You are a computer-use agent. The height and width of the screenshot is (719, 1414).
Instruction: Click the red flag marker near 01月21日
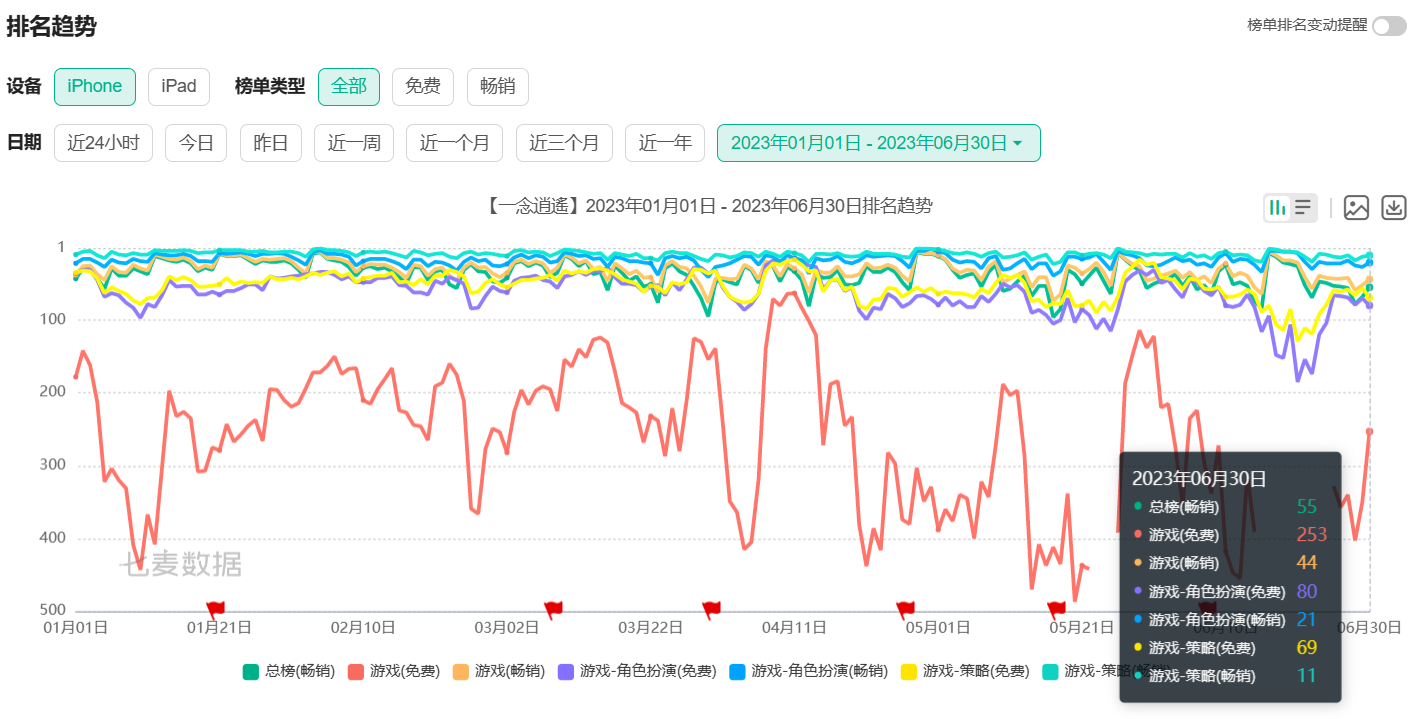coord(215,608)
